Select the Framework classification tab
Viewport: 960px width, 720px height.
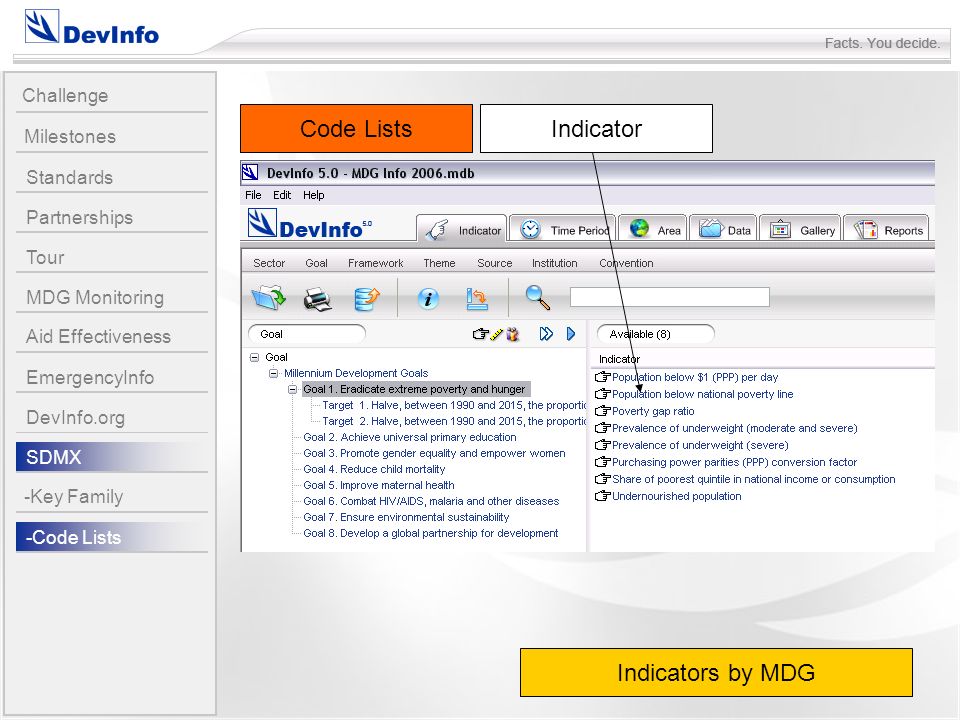coord(375,263)
